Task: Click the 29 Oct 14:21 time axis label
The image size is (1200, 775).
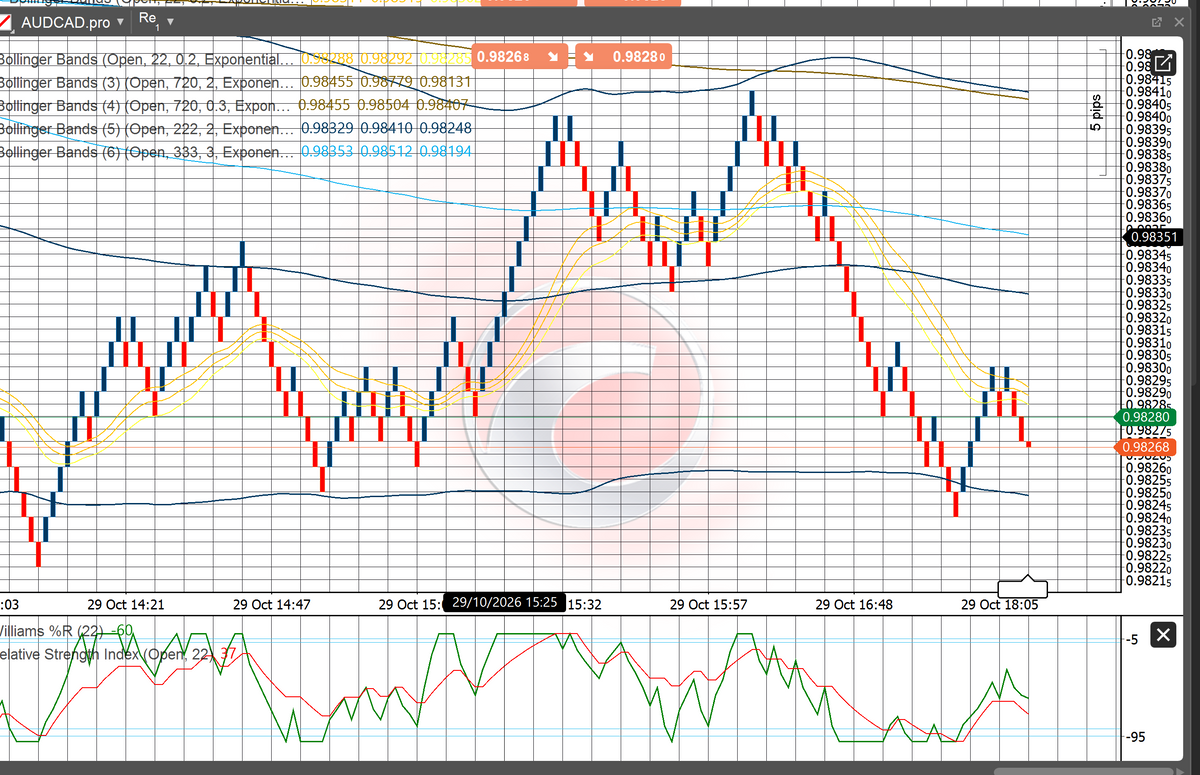Action: point(126,605)
